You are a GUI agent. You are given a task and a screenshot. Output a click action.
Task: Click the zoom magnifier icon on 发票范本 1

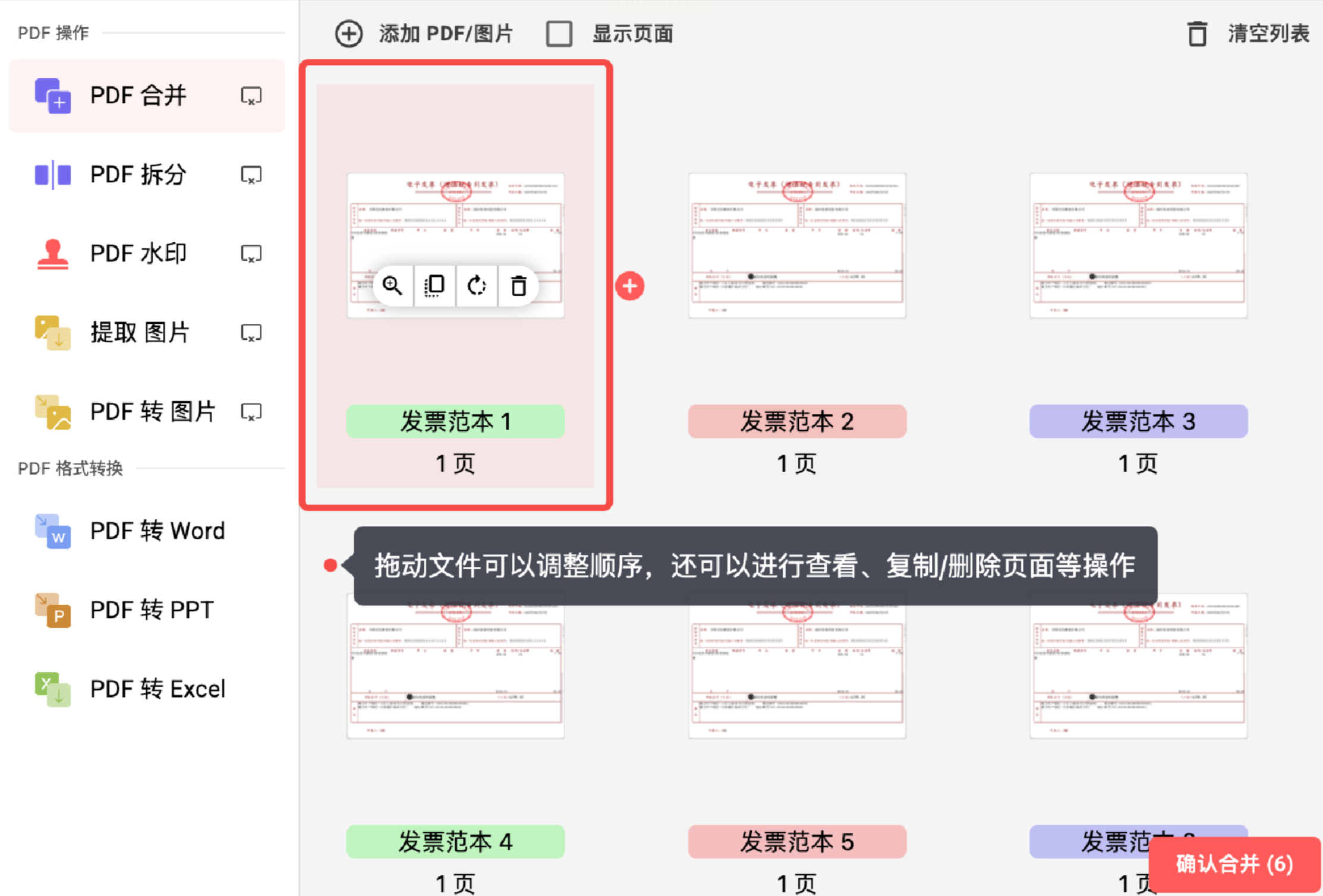[392, 286]
